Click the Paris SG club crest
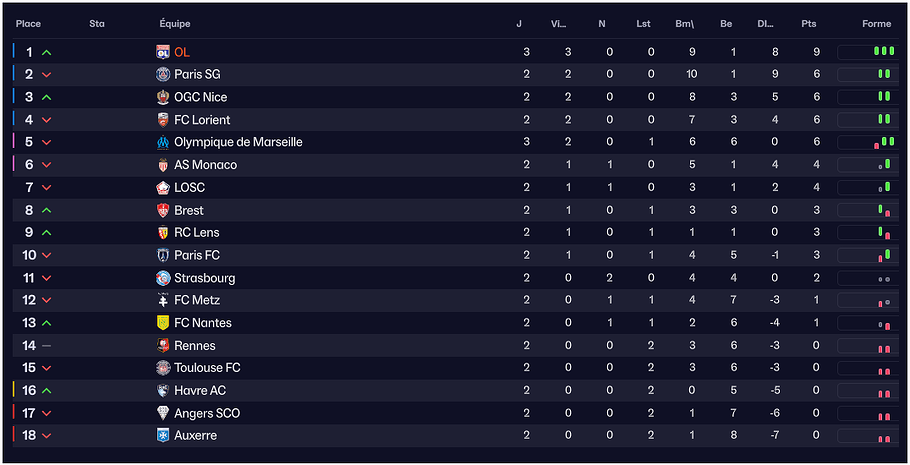This screenshot has height=465, width=910. coord(163,74)
